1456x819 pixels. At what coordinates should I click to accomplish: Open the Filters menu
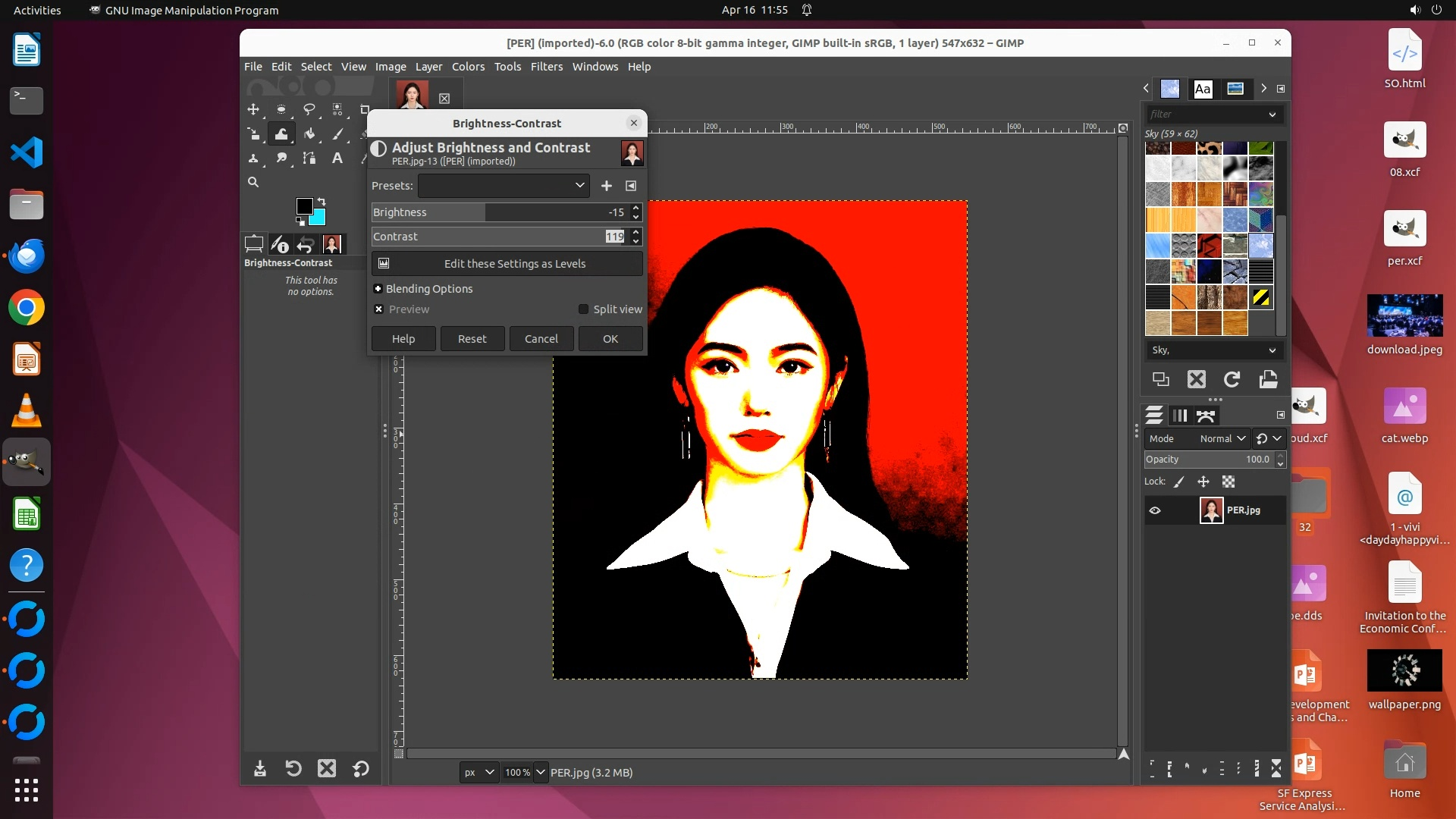tap(546, 67)
